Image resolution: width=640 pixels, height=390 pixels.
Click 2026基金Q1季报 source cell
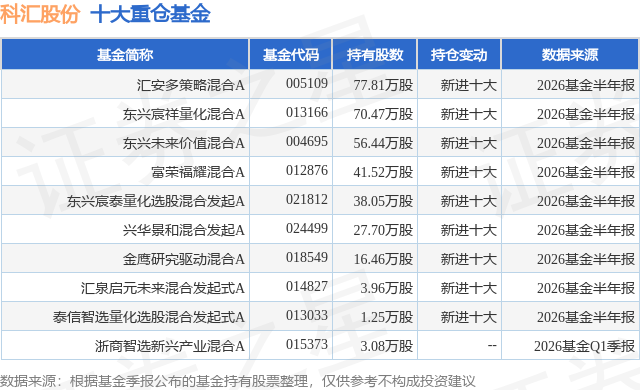(x=584, y=346)
